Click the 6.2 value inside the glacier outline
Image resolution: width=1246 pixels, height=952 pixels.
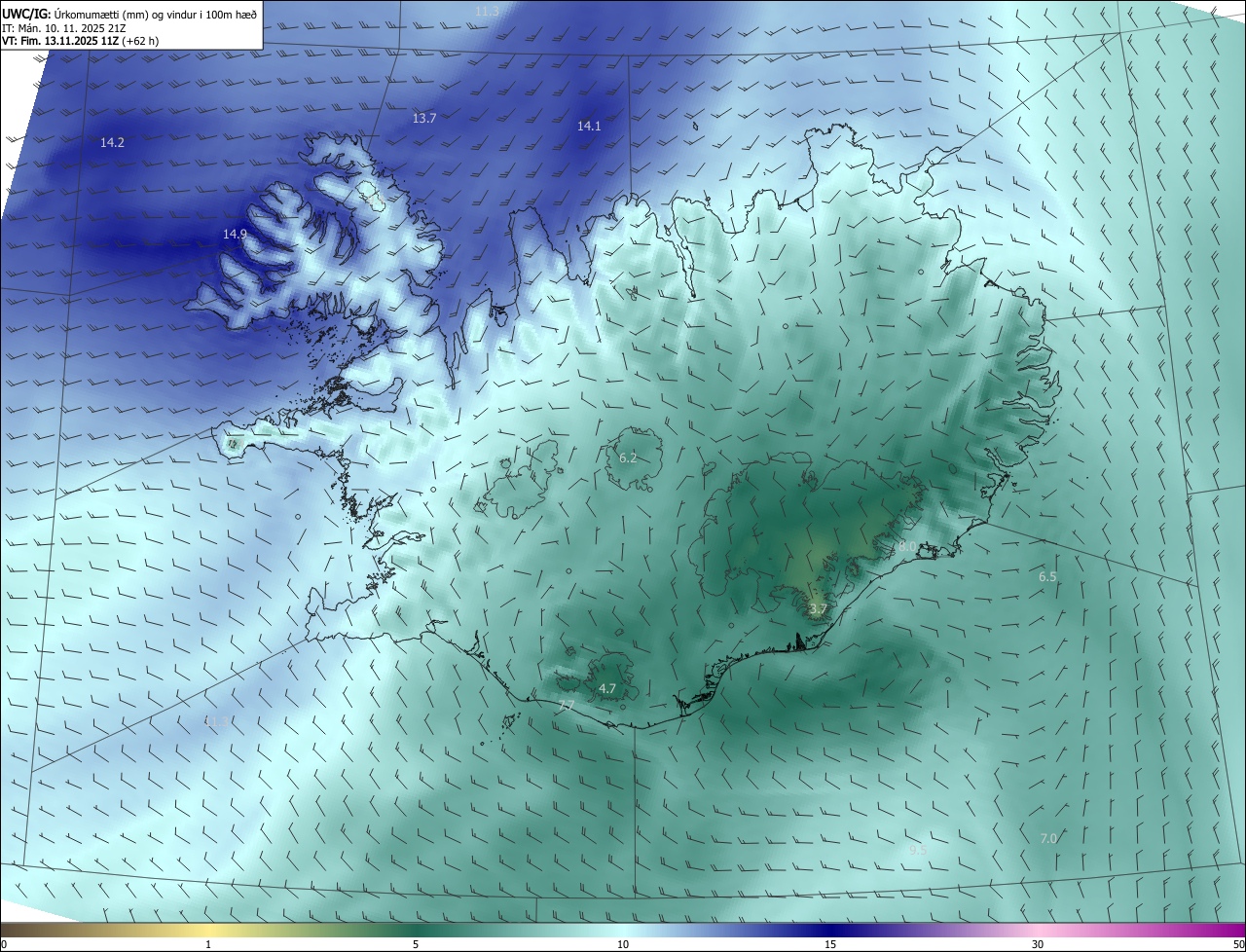pyautogui.click(x=628, y=458)
